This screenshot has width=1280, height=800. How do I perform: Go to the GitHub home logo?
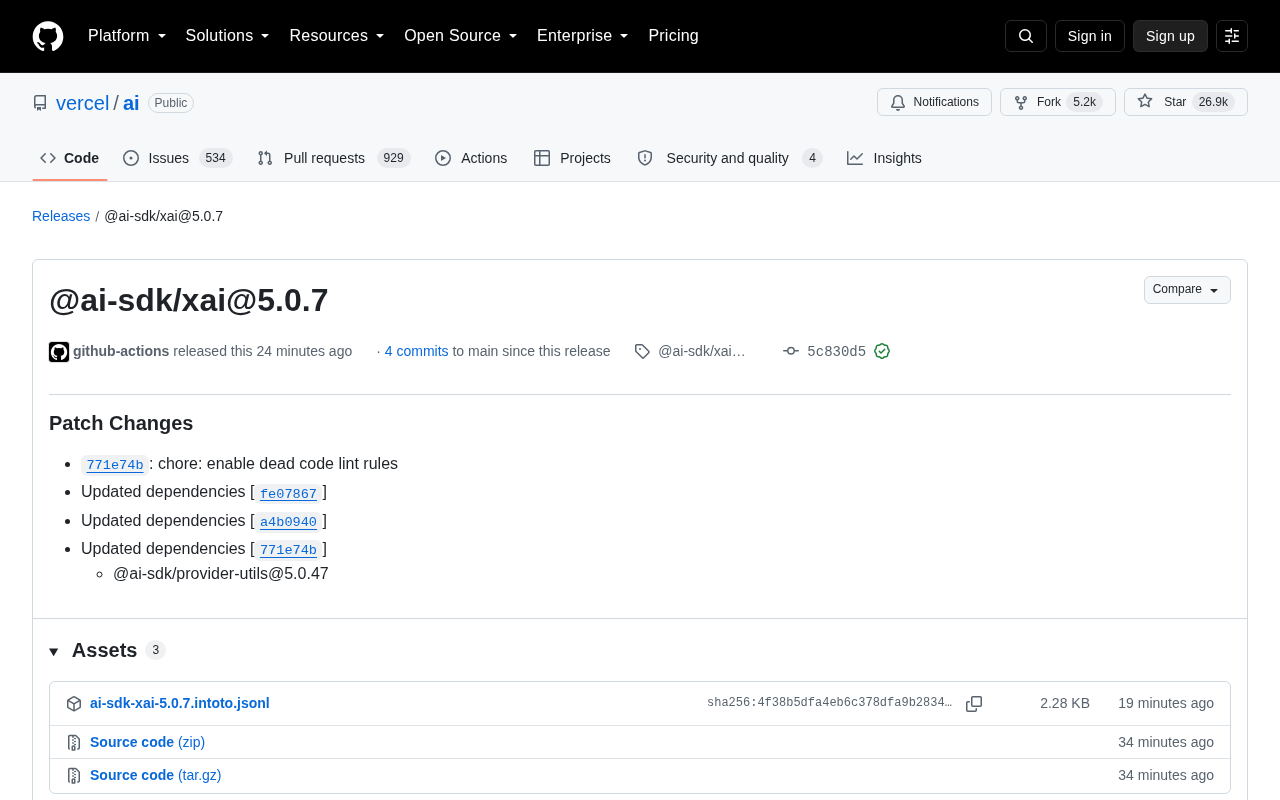coord(48,36)
